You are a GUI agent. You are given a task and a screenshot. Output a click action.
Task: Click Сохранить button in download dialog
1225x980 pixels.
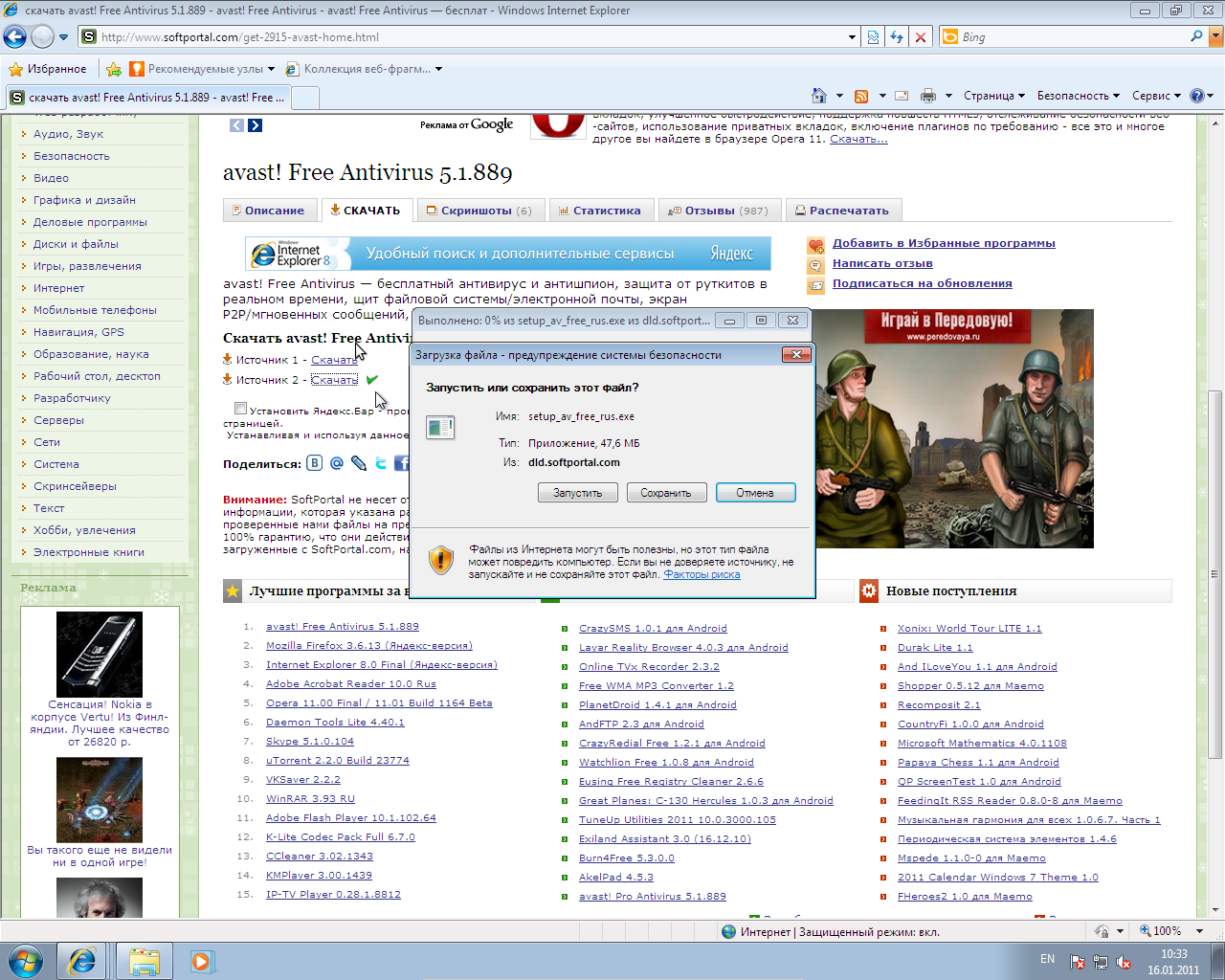(x=666, y=493)
